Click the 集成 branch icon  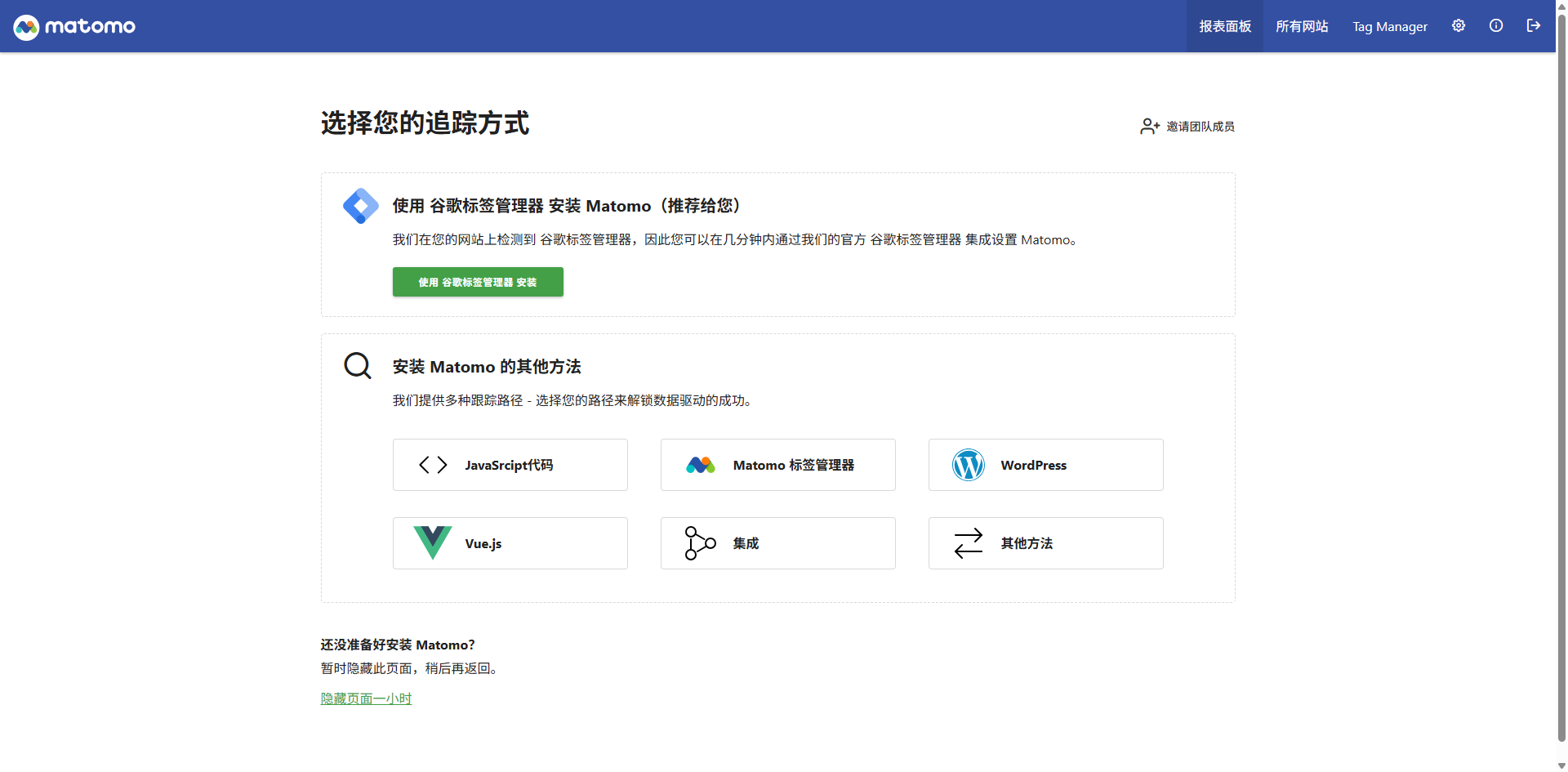click(700, 543)
